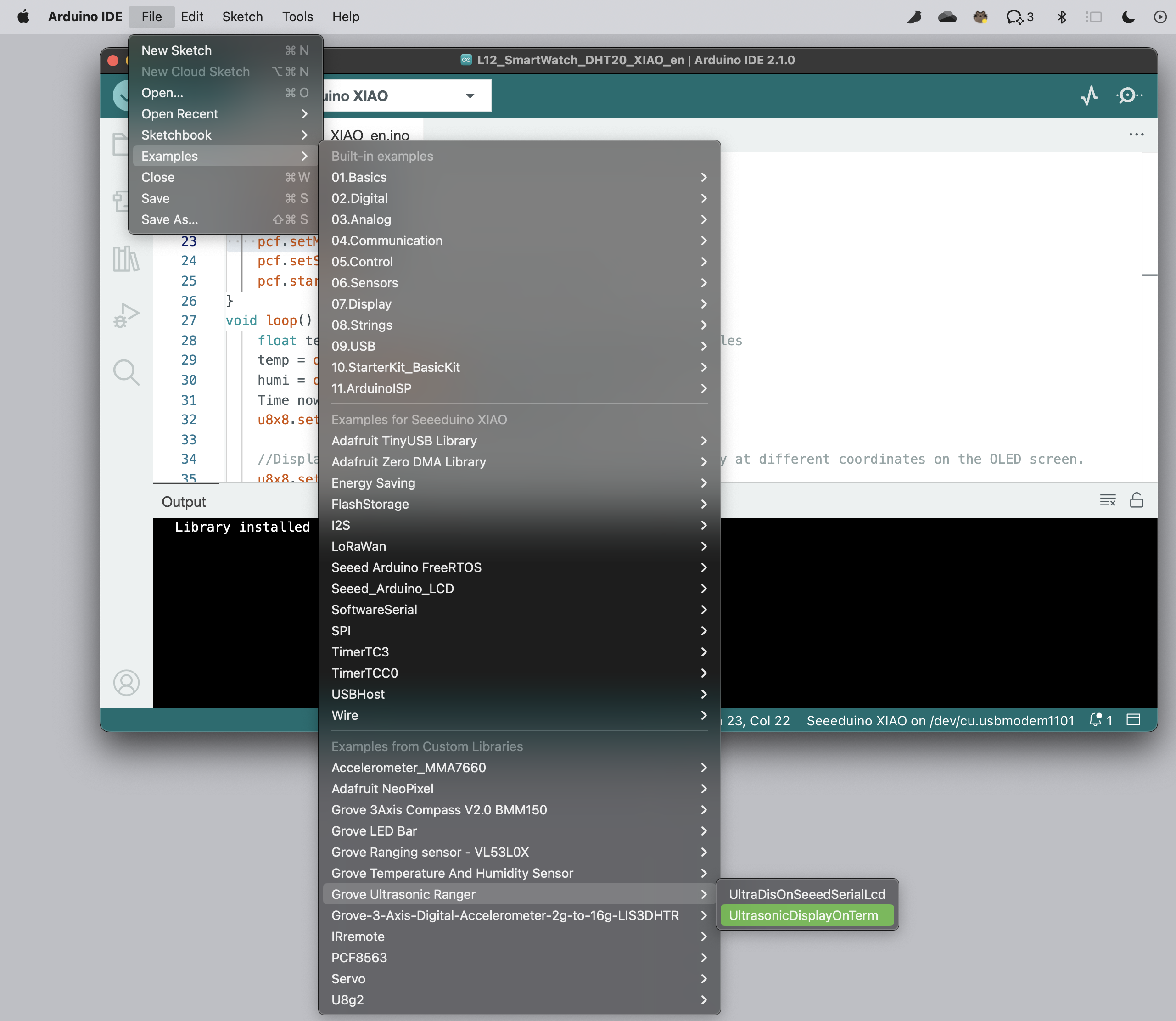1176x1021 pixels.
Task: Select Open... in the File menu
Action: 226,93
